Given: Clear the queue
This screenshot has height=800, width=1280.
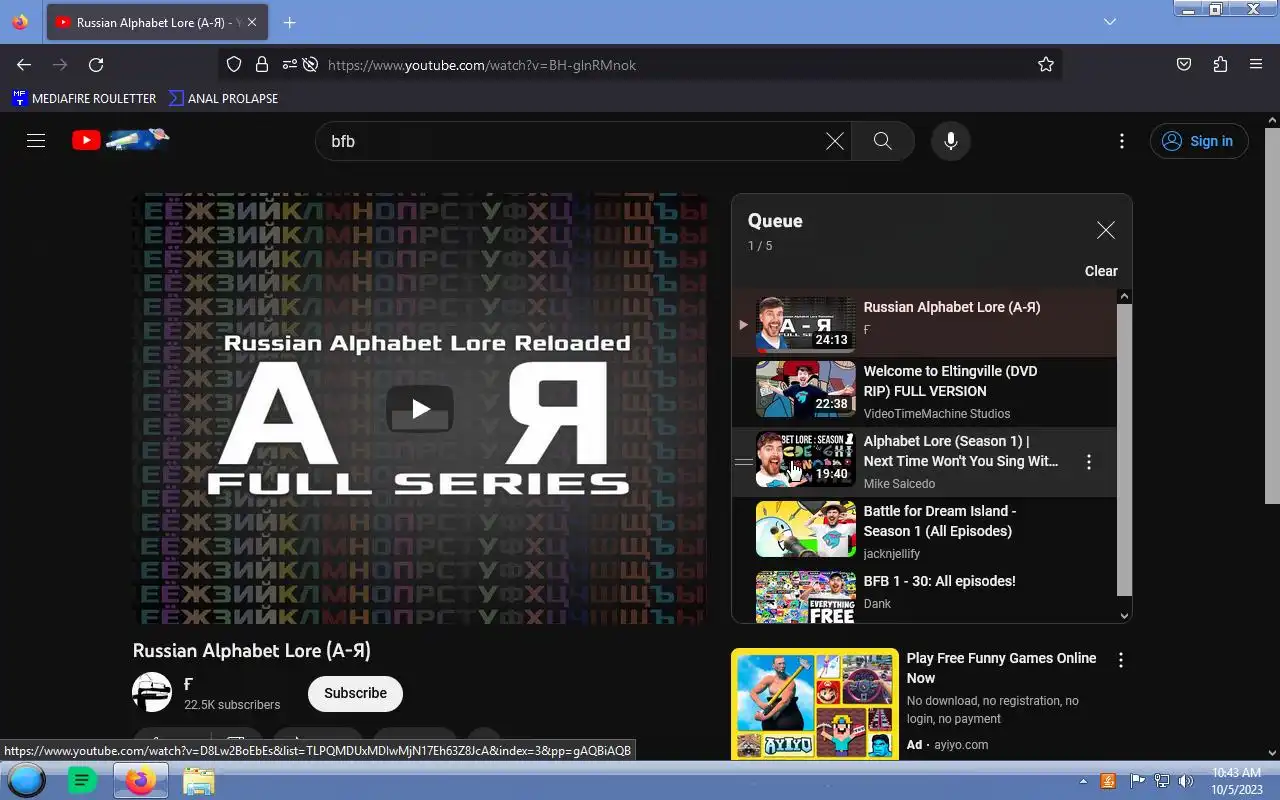Looking at the screenshot, I should pos(1101,271).
